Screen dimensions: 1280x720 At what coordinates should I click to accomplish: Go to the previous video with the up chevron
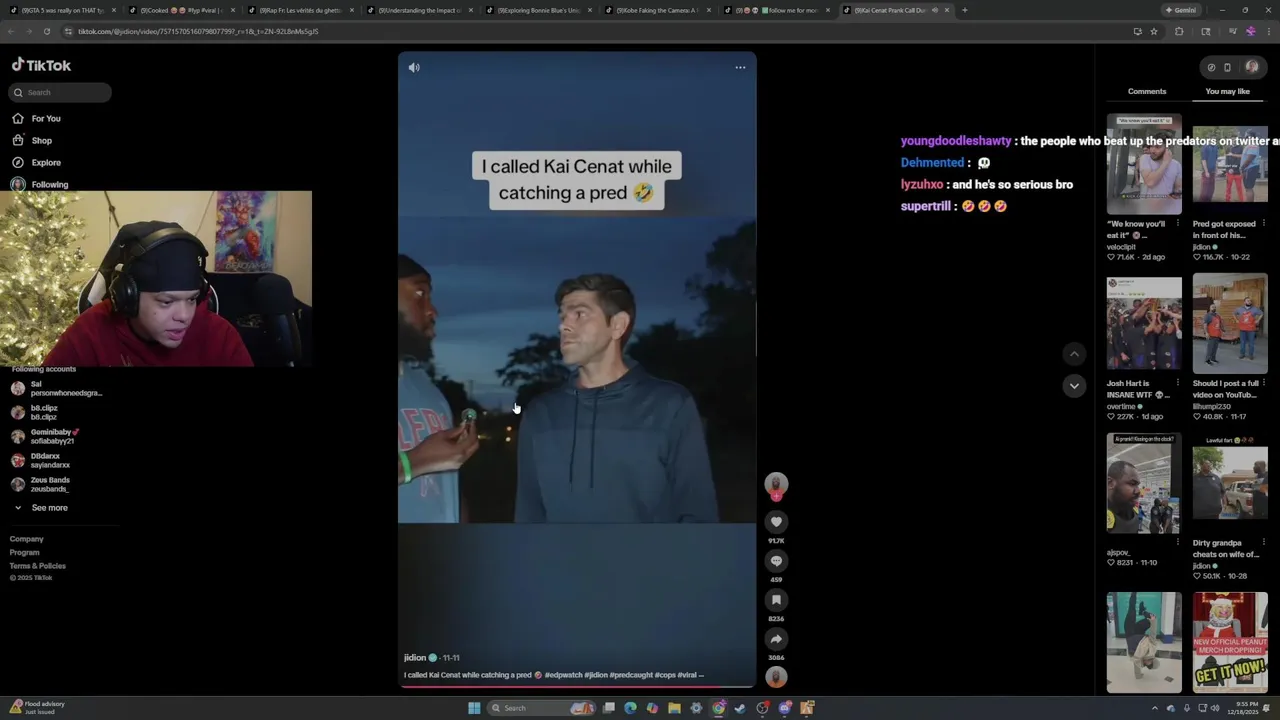[x=1074, y=354]
